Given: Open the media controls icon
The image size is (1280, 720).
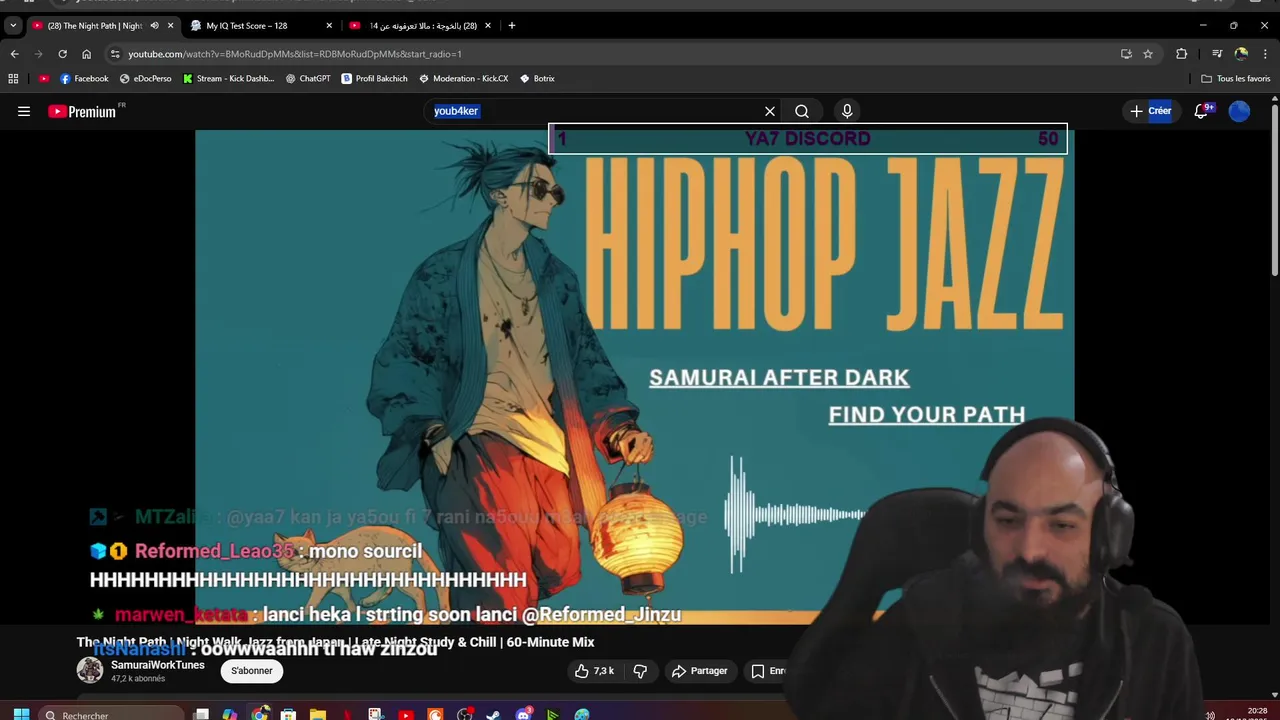Looking at the screenshot, I should (x=1217, y=54).
